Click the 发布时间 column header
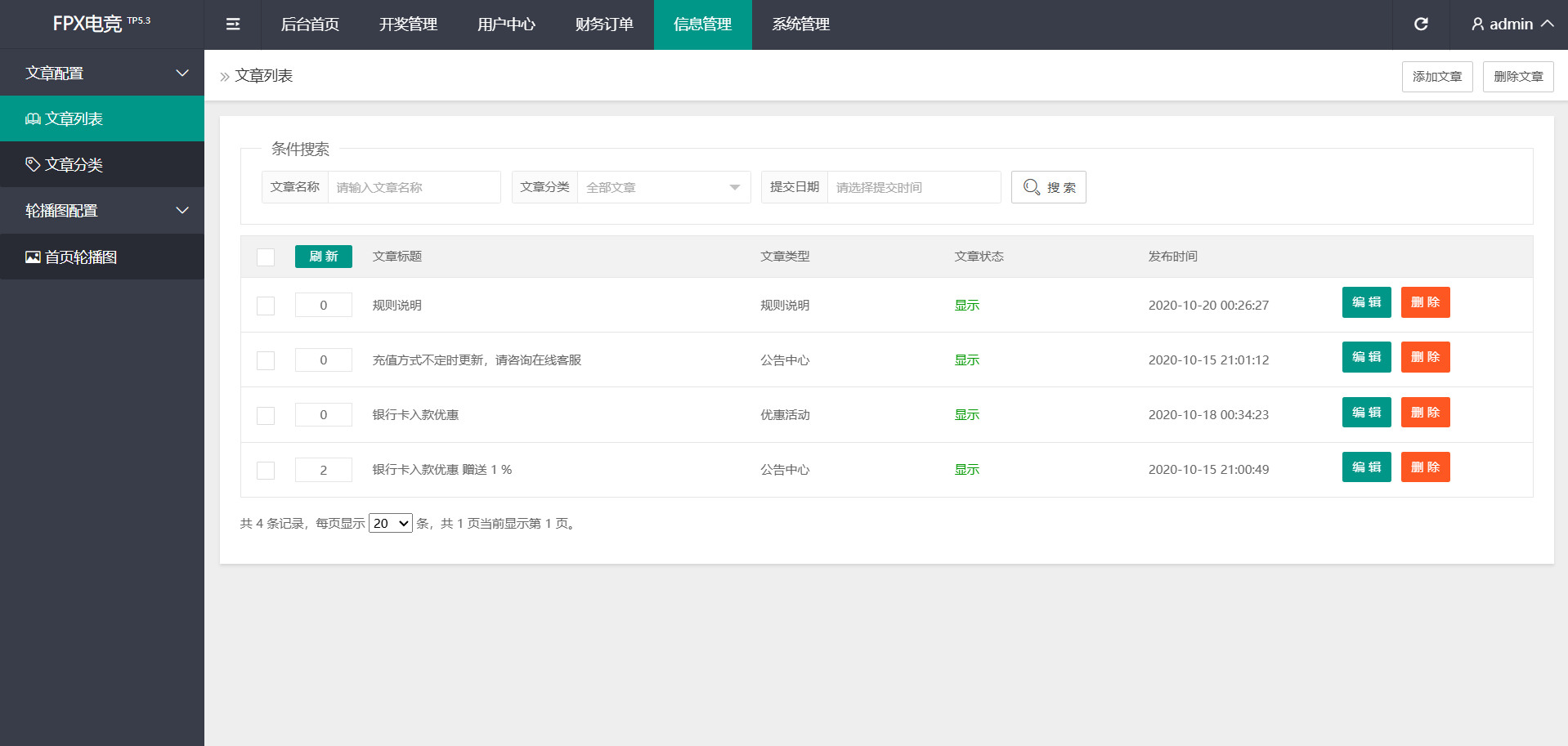This screenshot has height=746, width=1568. tap(1173, 257)
